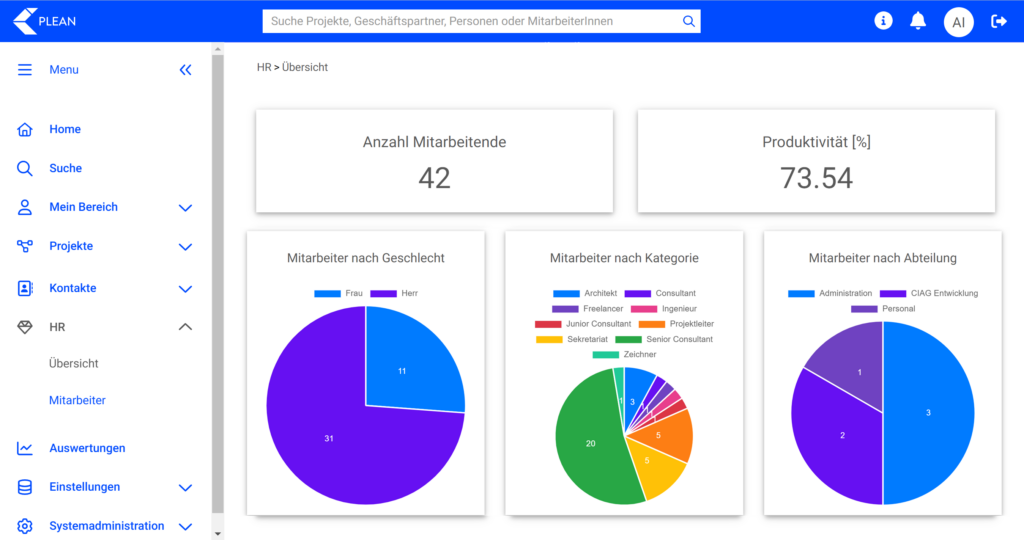Open Projekte menu item
Screen dimensions: 1024x540
71,246
